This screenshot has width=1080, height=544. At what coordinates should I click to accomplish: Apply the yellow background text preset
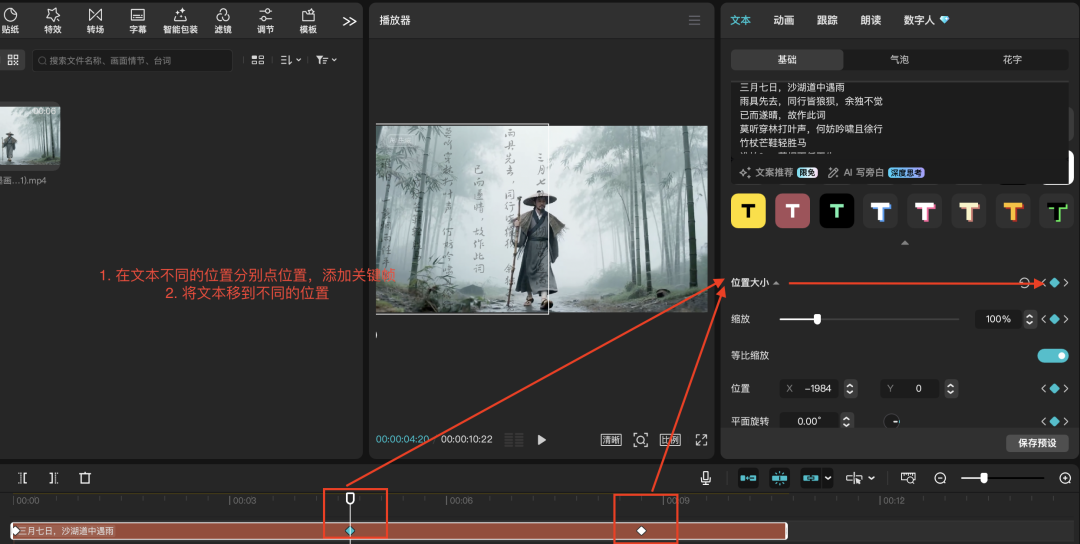pos(748,211)
